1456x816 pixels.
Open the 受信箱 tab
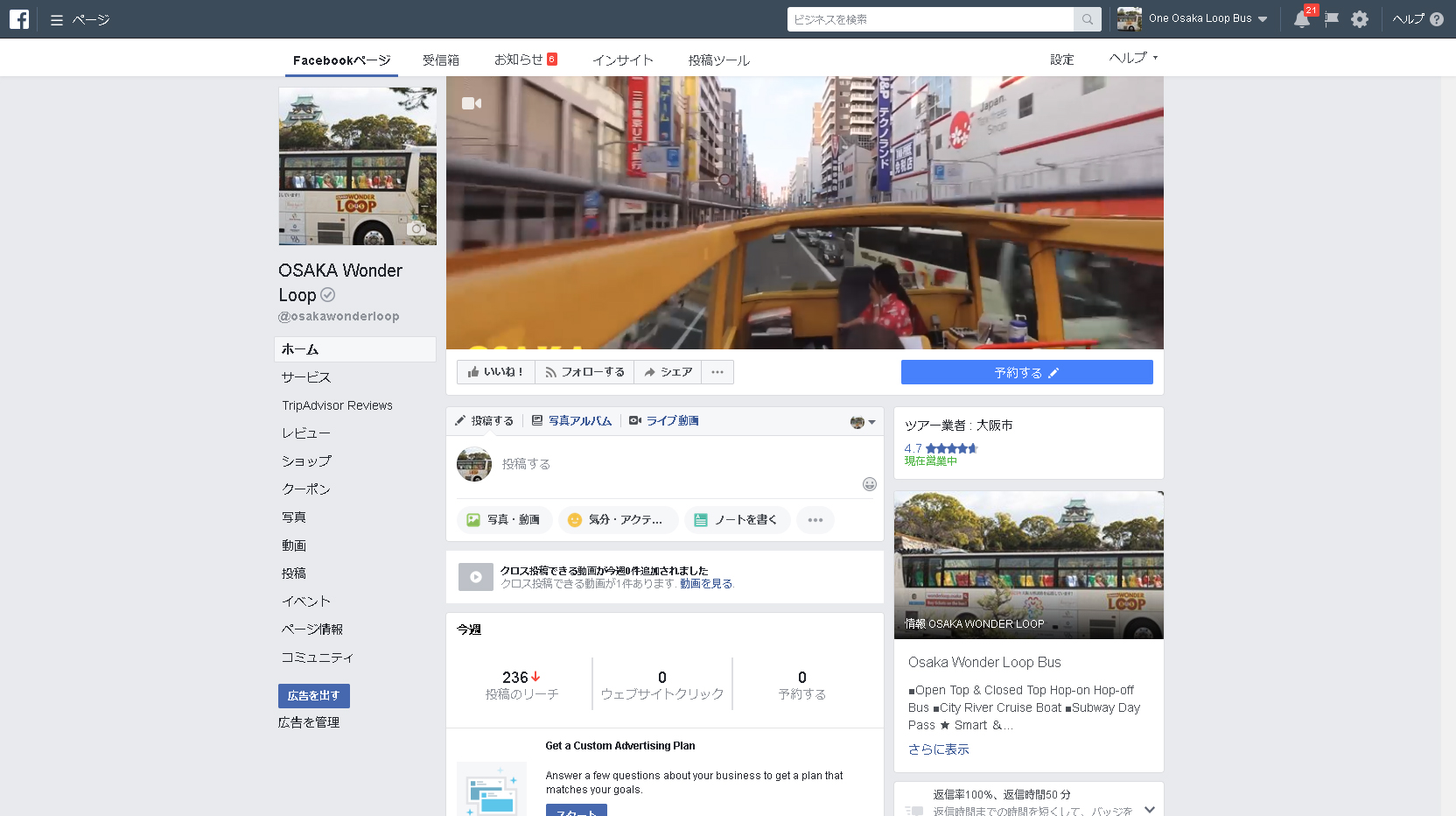[x=441, y=60]
